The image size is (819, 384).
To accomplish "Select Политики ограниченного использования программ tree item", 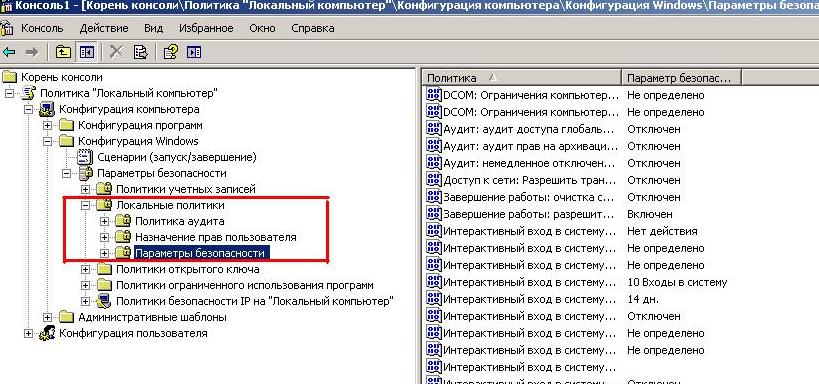I will pyautogui.click(x=245, y=285).
